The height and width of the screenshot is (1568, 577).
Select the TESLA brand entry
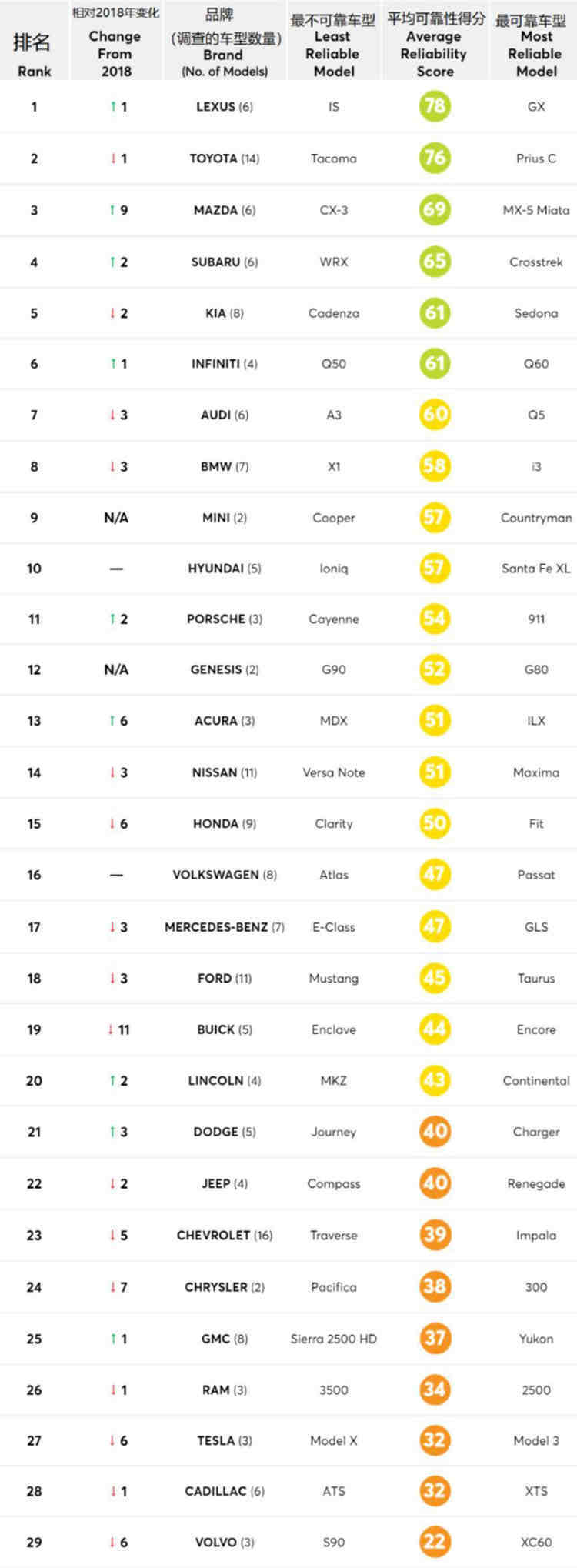click(215, 1440)
